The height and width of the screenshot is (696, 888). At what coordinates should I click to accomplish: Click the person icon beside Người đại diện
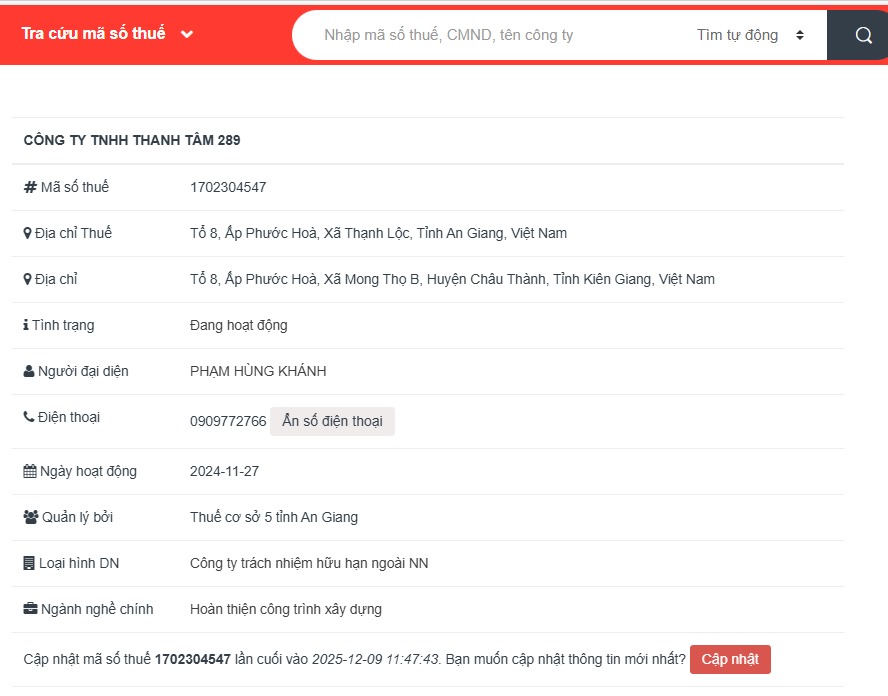[x=29, y=371]
